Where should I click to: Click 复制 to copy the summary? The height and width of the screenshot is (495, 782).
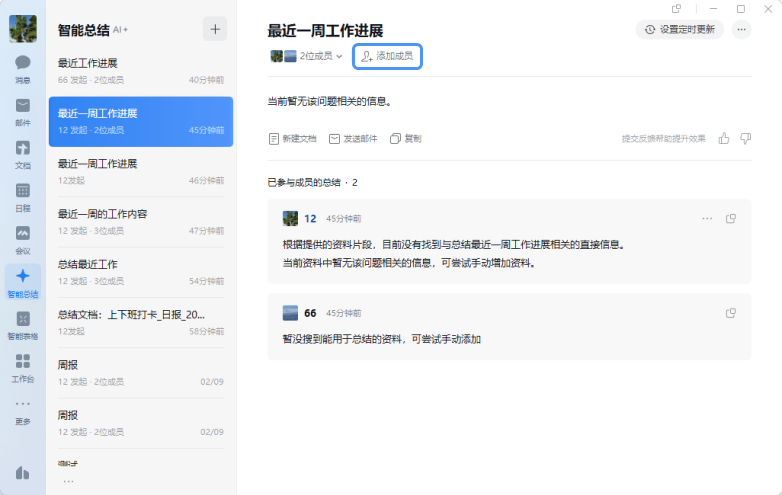click(406, 139)
